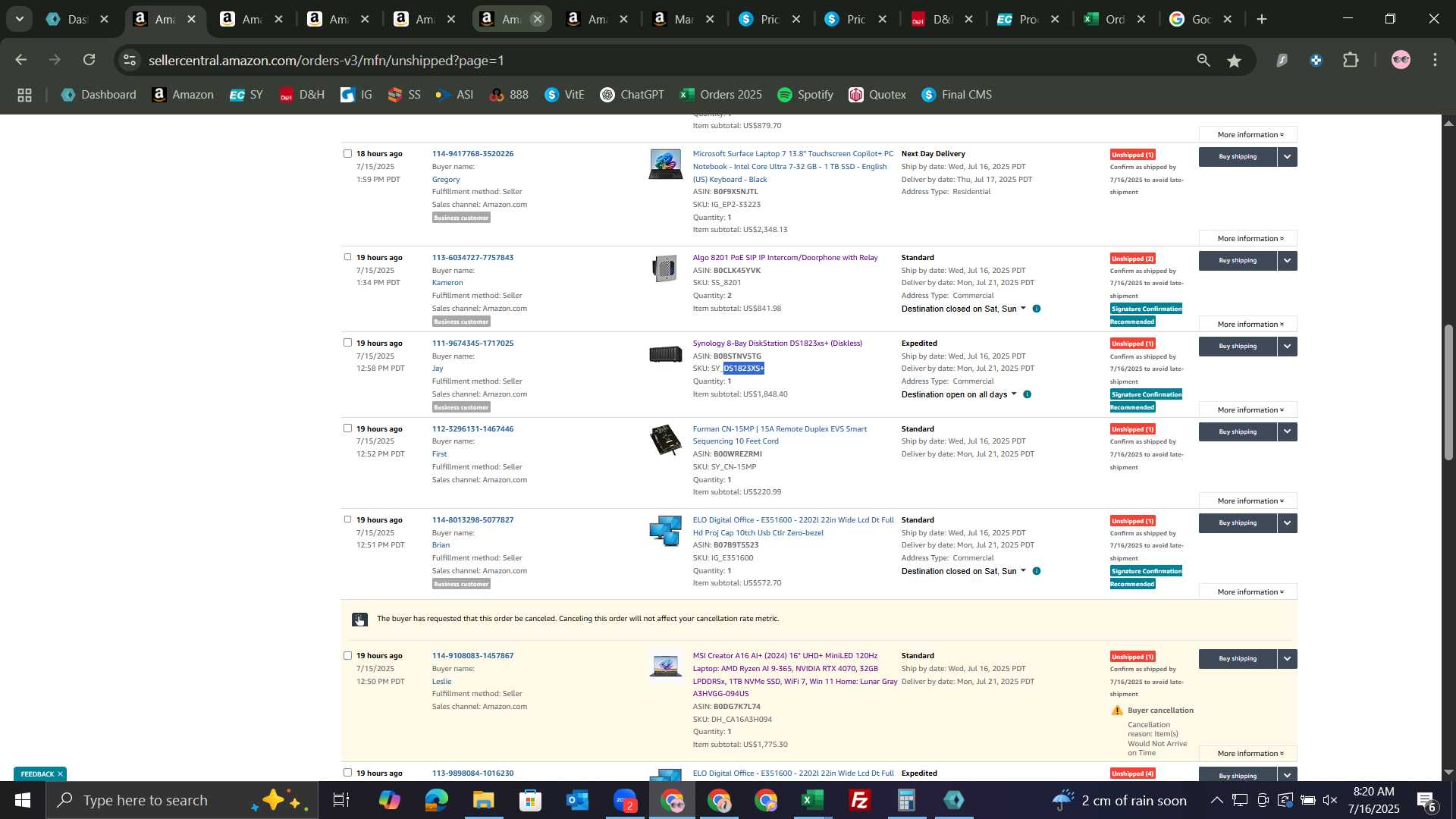The width and height of the screenshot is (1456, 819).
Task: Reload the page with the refresh icon
Action: point(89,60)
